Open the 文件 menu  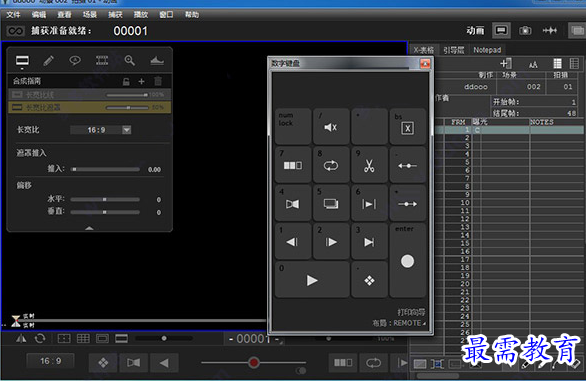pyautogui.click(x=13, y=15)
